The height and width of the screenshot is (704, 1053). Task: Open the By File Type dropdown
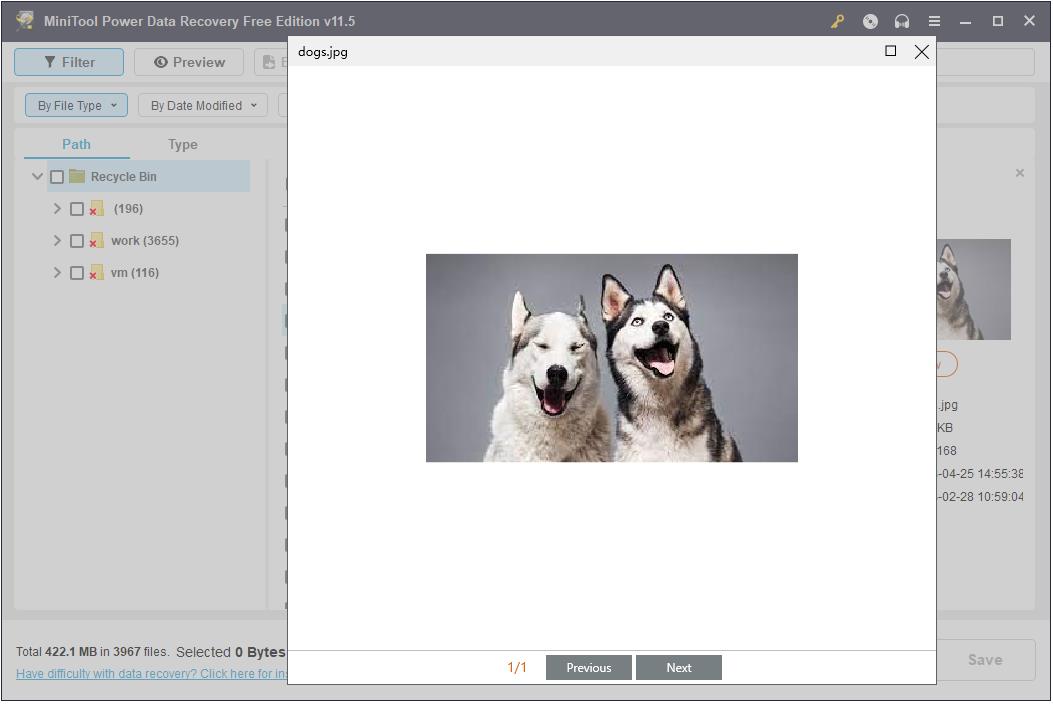tap(77, 105)
